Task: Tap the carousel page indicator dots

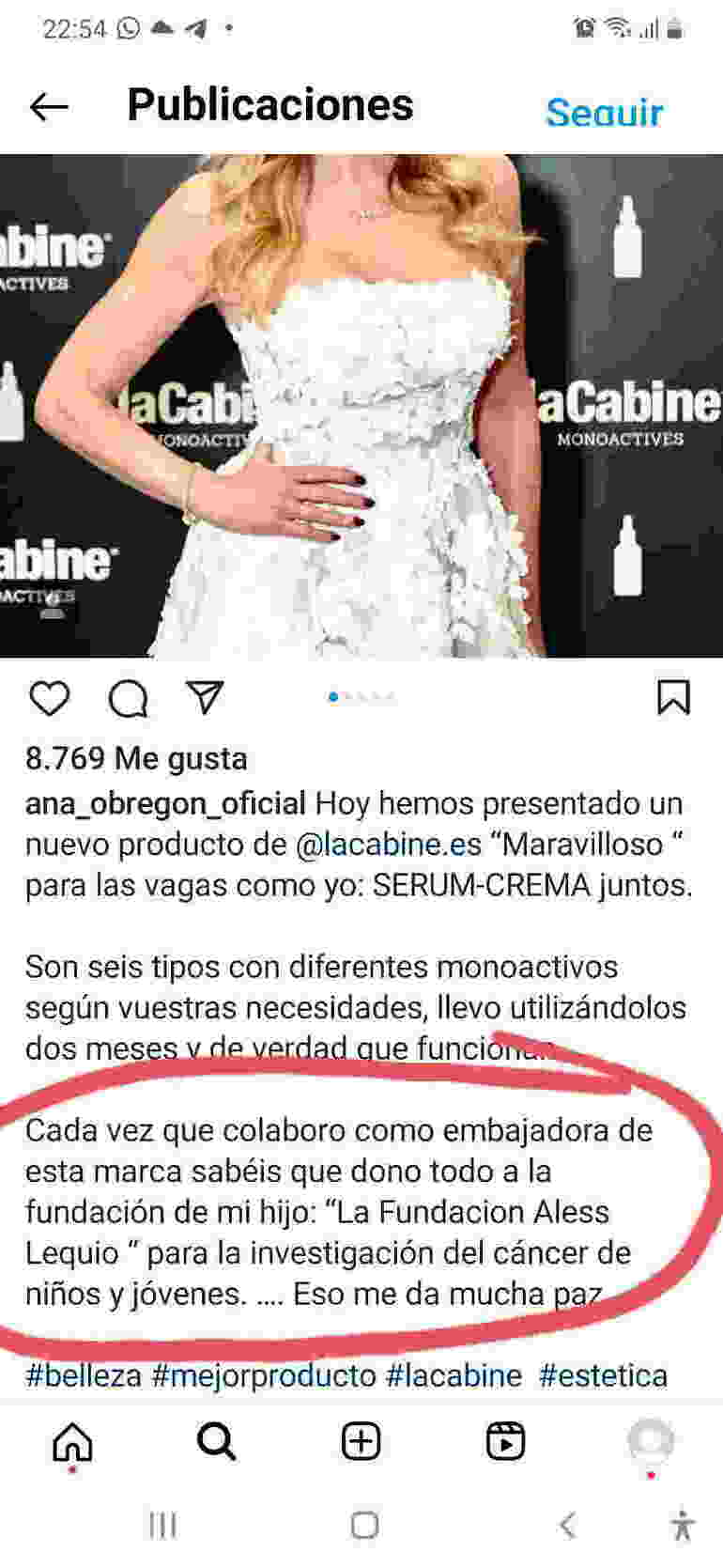Action: tap(361, 697)
